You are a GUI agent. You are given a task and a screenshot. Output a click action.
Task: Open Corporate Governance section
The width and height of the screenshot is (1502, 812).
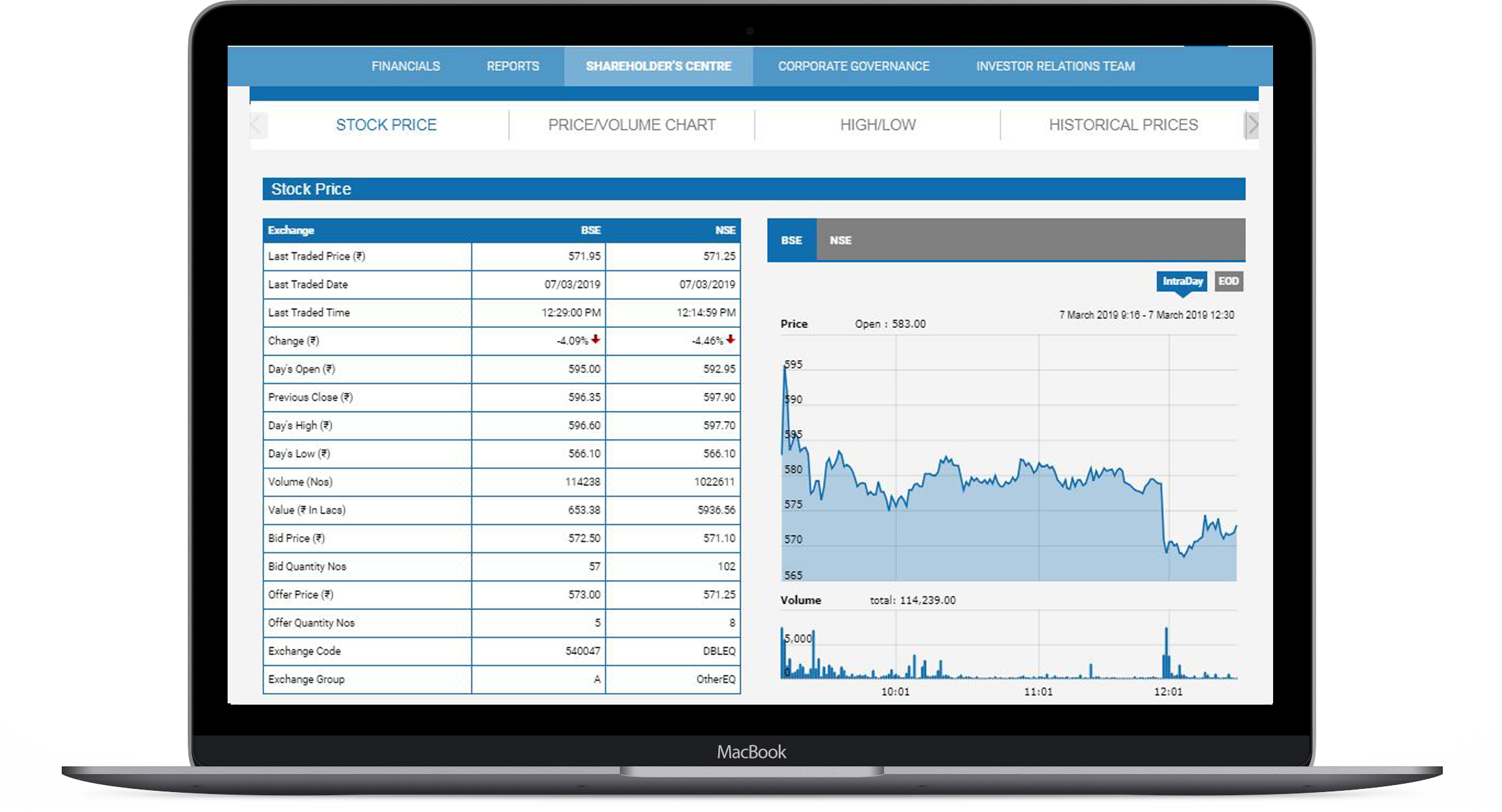[853, 66]
